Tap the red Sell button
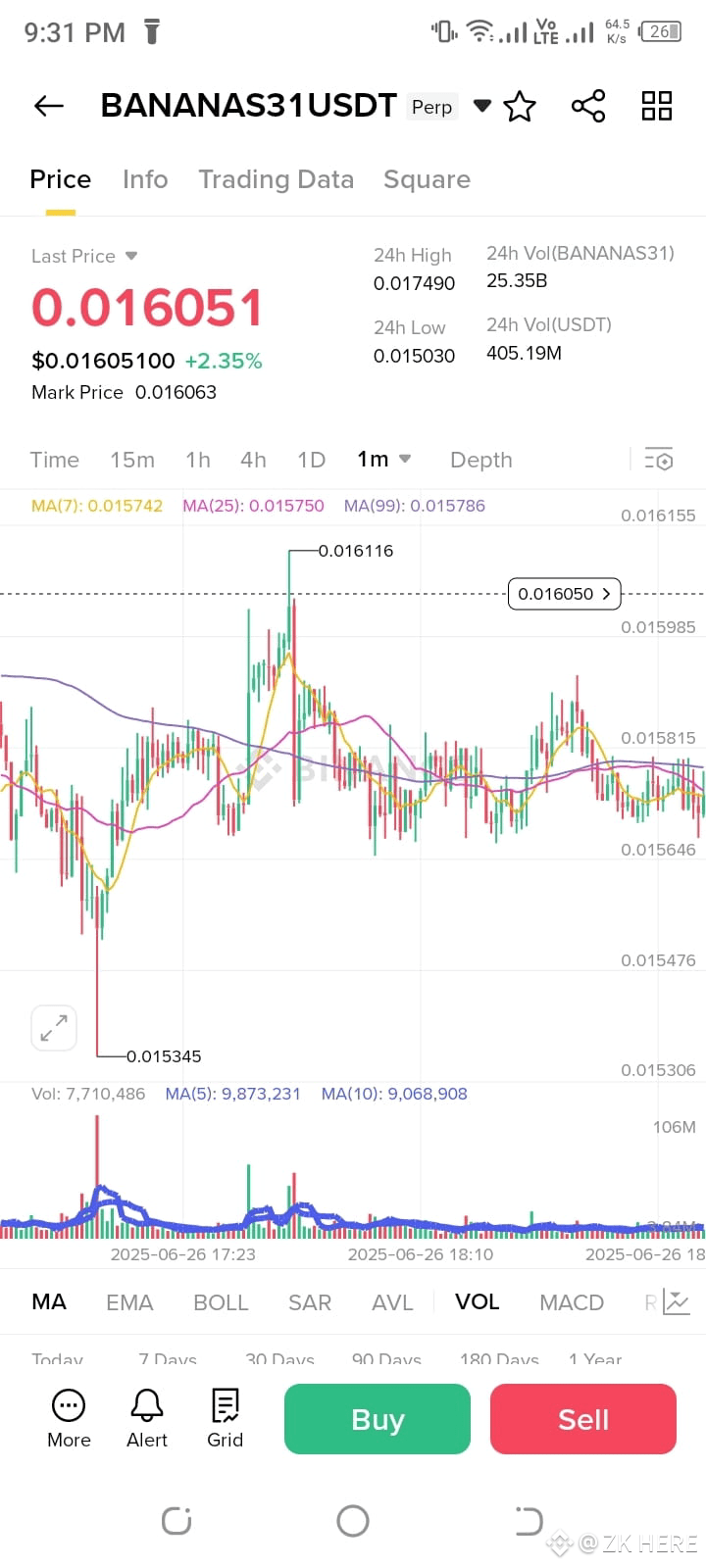 (x=583, y=1419)
